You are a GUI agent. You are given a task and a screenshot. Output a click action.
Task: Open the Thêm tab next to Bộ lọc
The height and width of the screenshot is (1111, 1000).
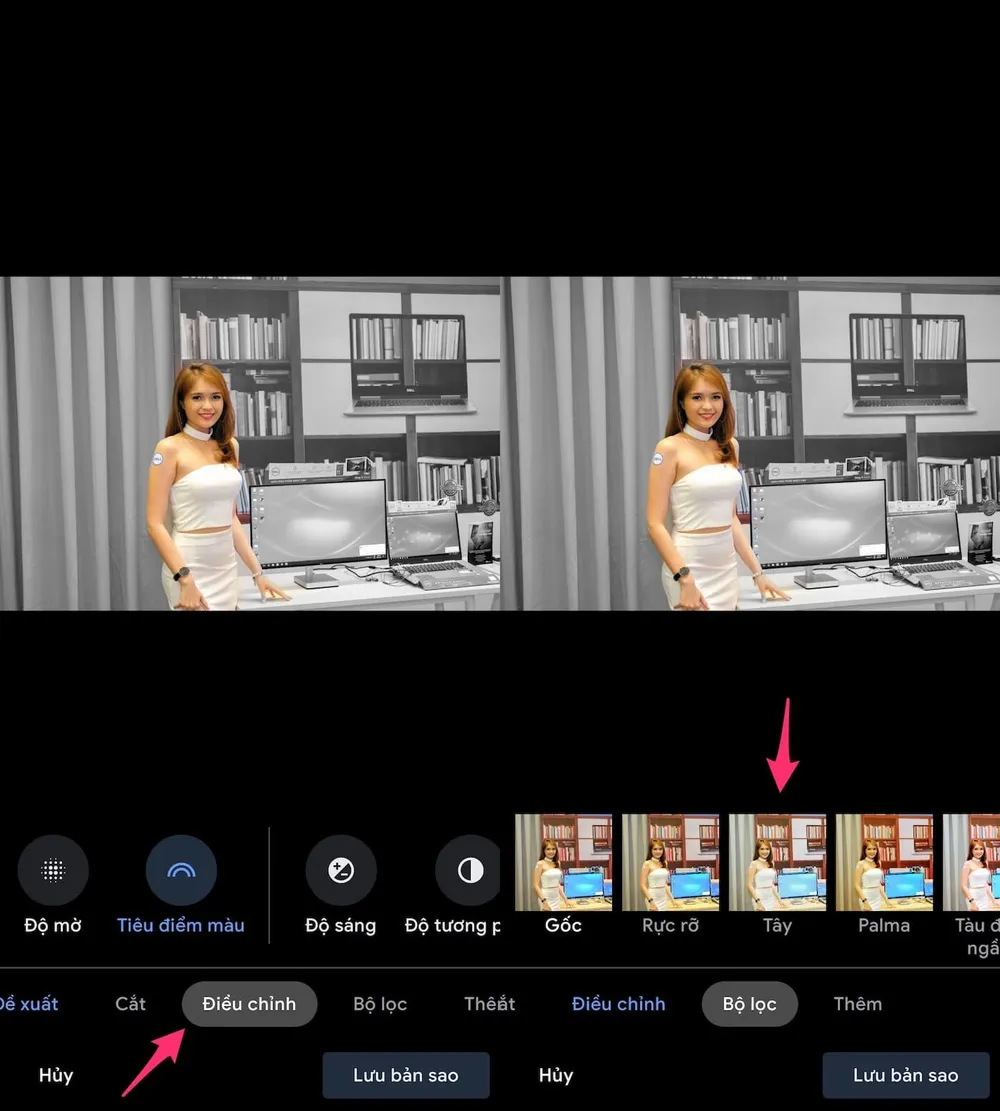point(858,1004)
